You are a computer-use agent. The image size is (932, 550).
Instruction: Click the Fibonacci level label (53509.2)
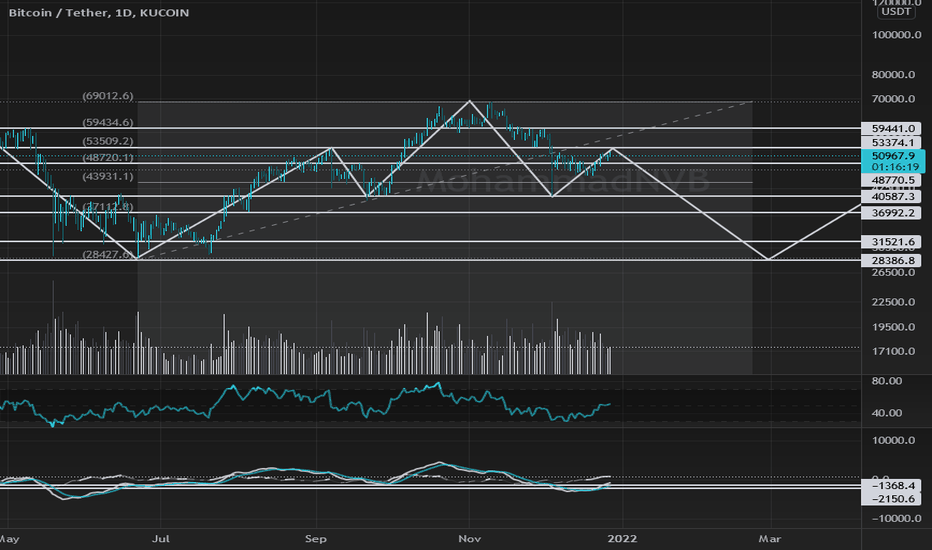(x=108, y=142)
